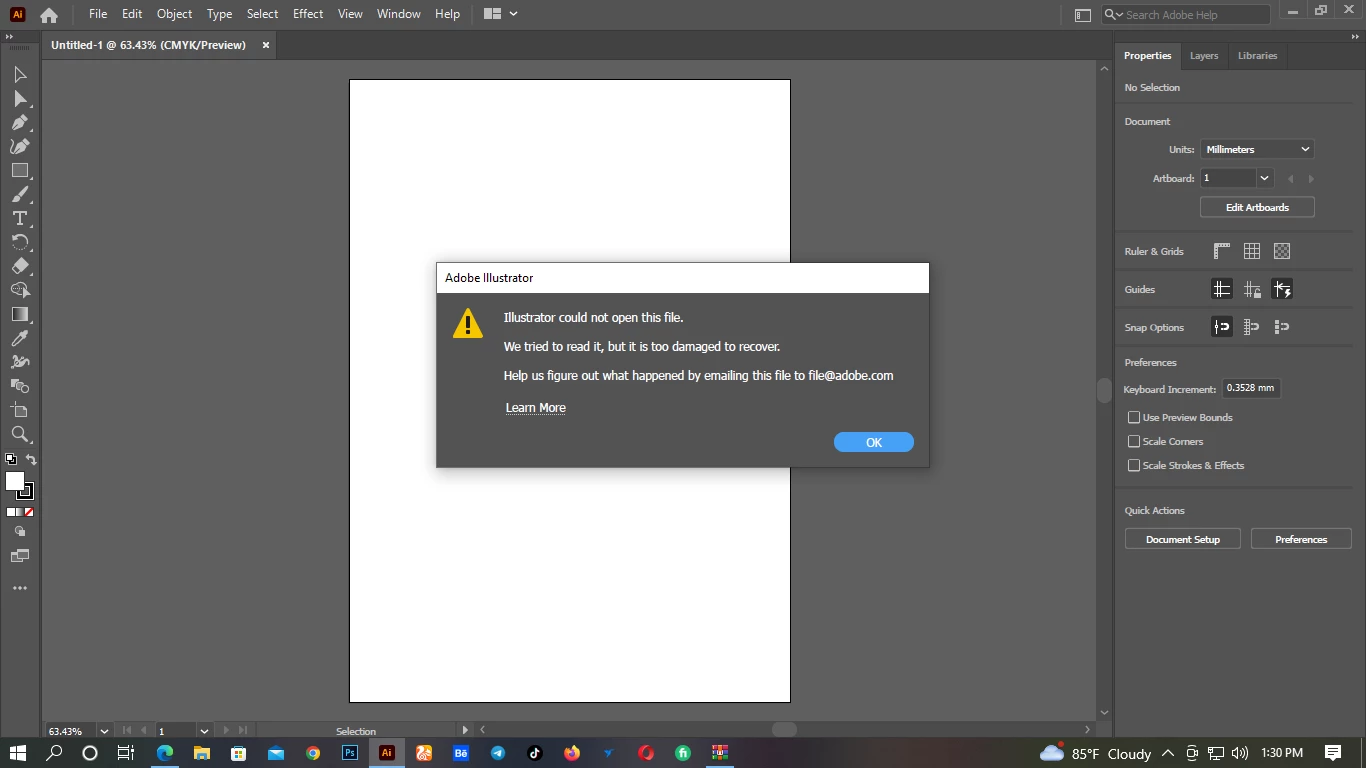Select the Eraser tool
The image size is (1366, 768).
pos(20,267)
